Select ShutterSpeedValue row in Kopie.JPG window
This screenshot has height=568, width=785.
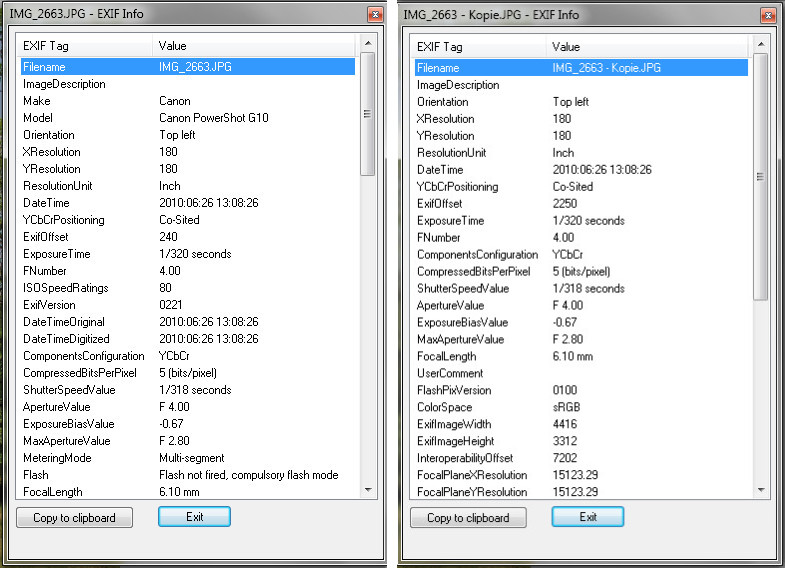tap(581, 288)
